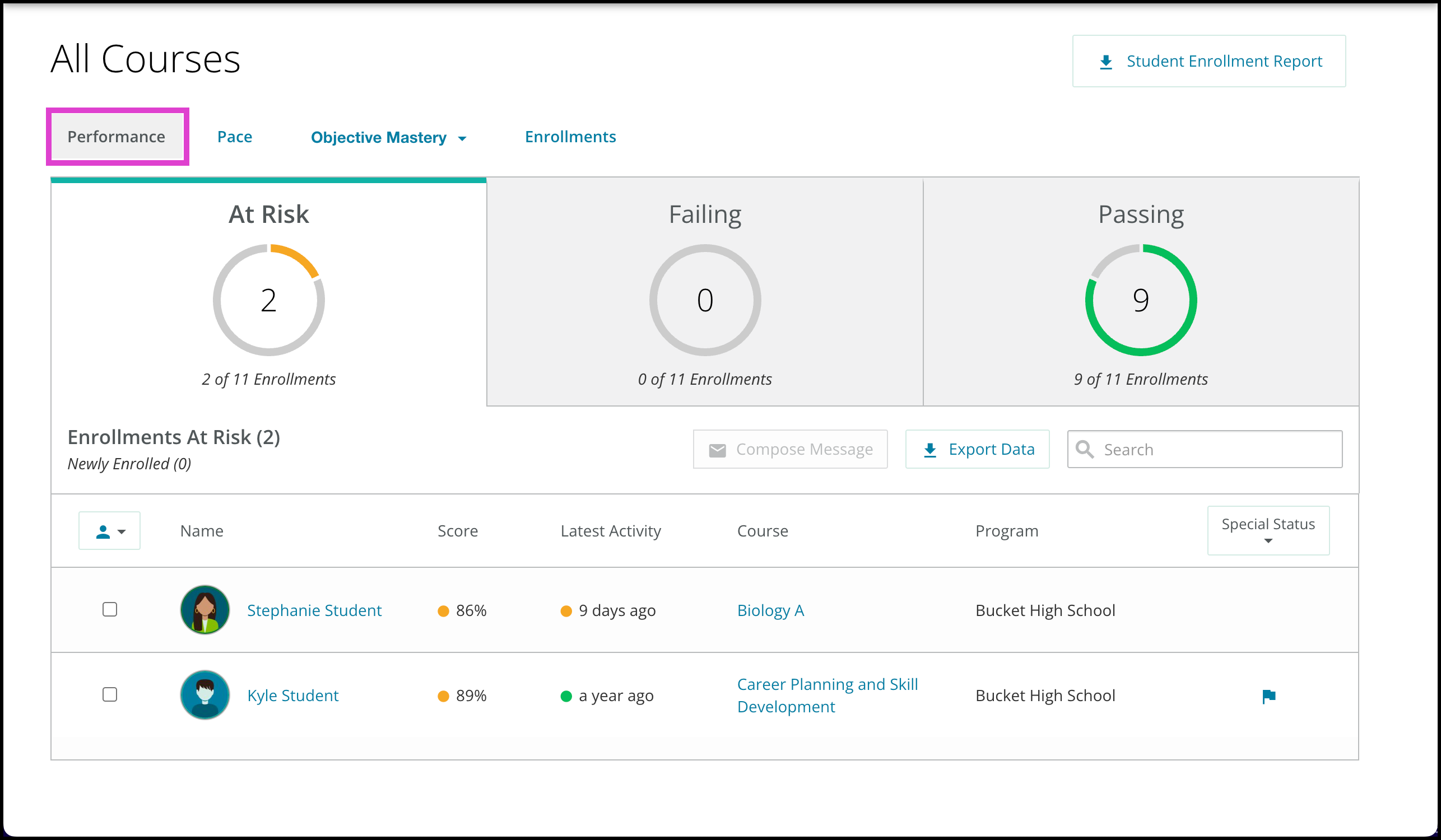
Task: Click the download arrow icon in Export Data
Action: (x=931, y=450)
